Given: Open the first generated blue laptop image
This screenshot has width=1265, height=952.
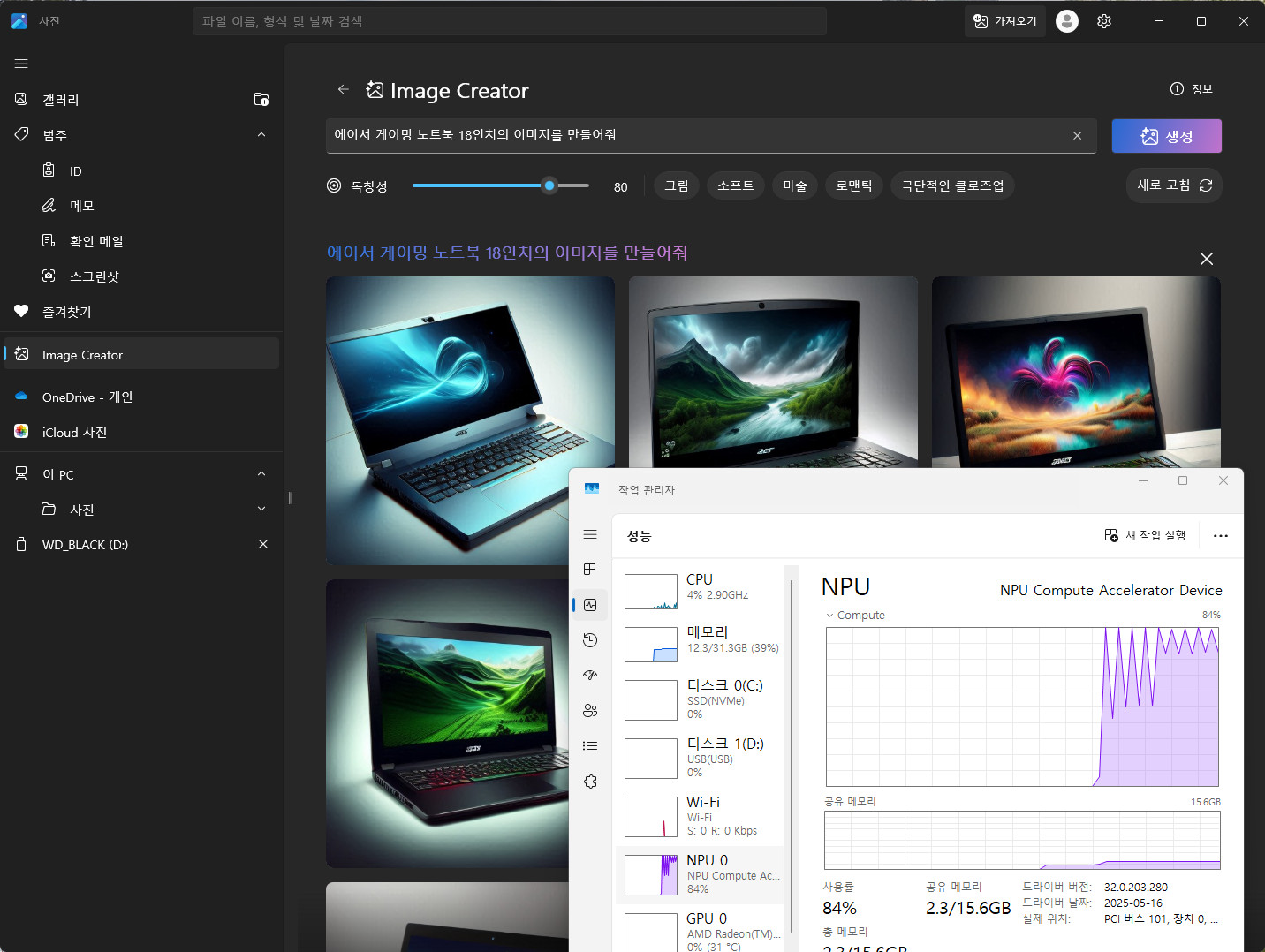Looking at the screenshot, I should click(x=470, y=420).
